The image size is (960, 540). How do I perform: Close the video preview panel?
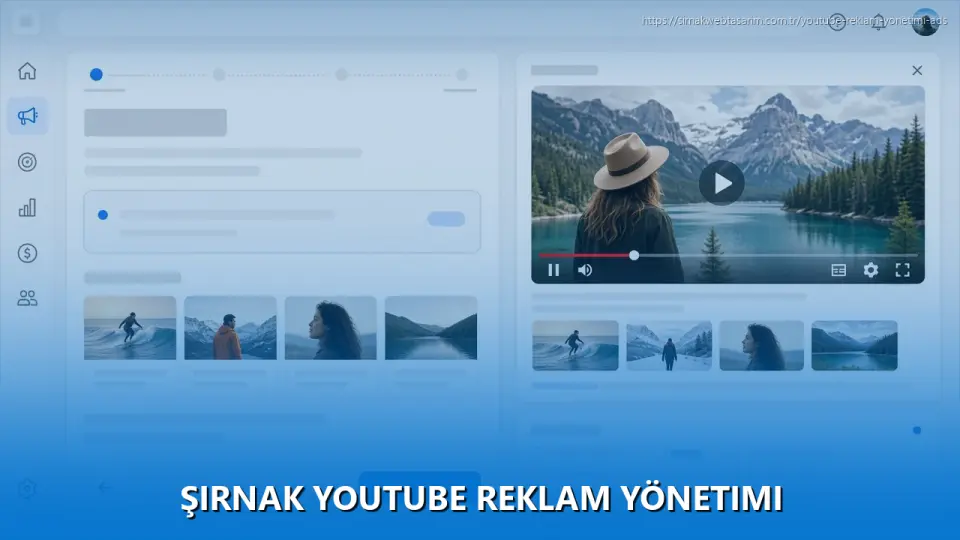(917, 70)
